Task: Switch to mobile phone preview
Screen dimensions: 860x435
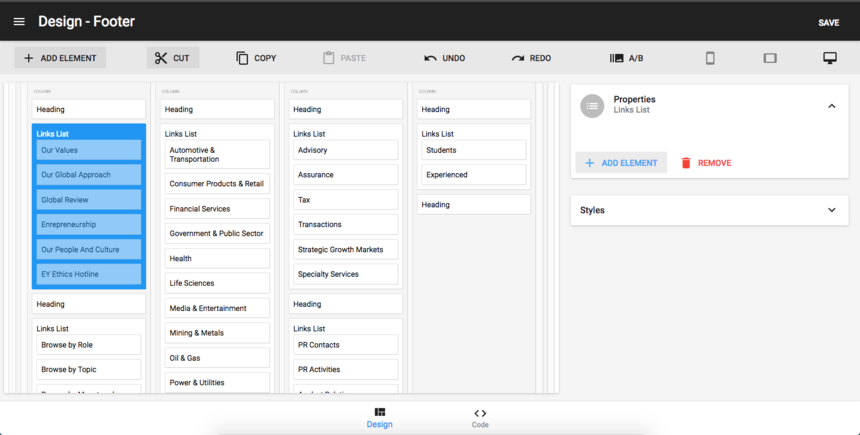Action: (x=710, y=58)
